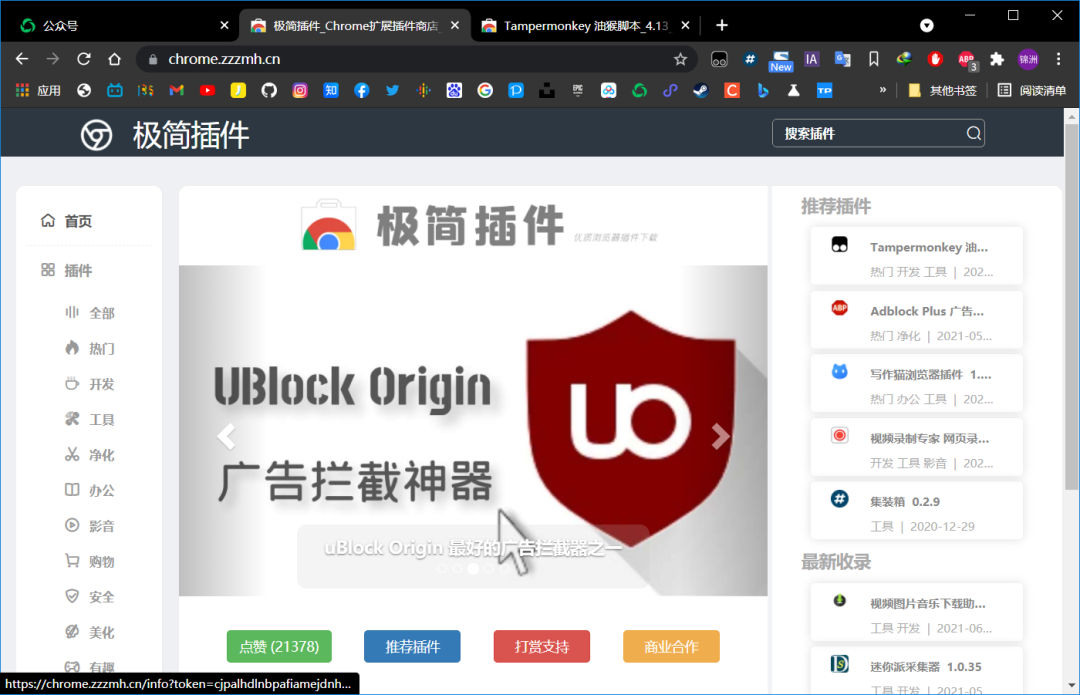Open the IDM globe extension icon
The image size is (1080, 695).
click(904, 59)
